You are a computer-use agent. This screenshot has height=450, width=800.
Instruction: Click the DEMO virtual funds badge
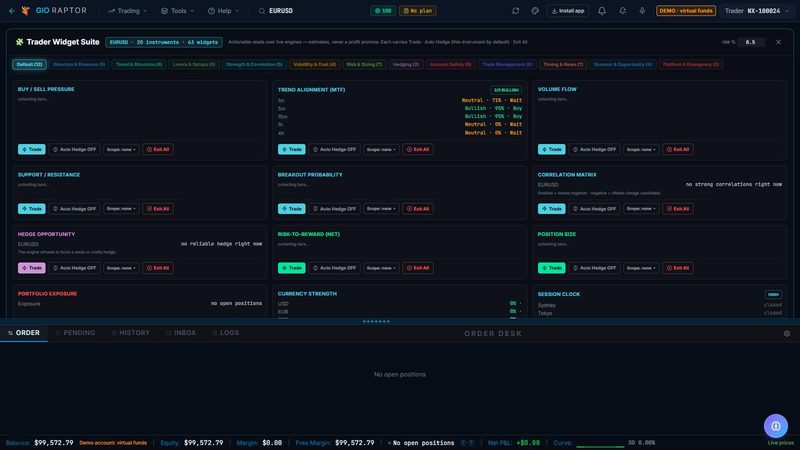pyautogui.click(x=686, y=11)
